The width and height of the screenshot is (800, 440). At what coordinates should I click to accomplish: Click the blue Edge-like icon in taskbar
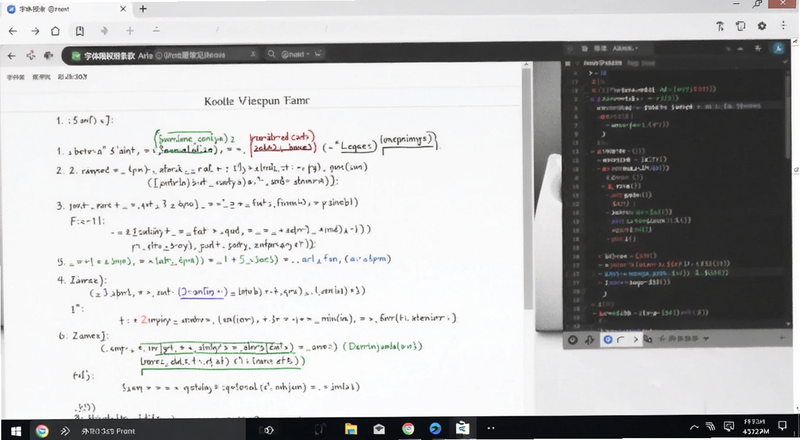tap(435, 429)
